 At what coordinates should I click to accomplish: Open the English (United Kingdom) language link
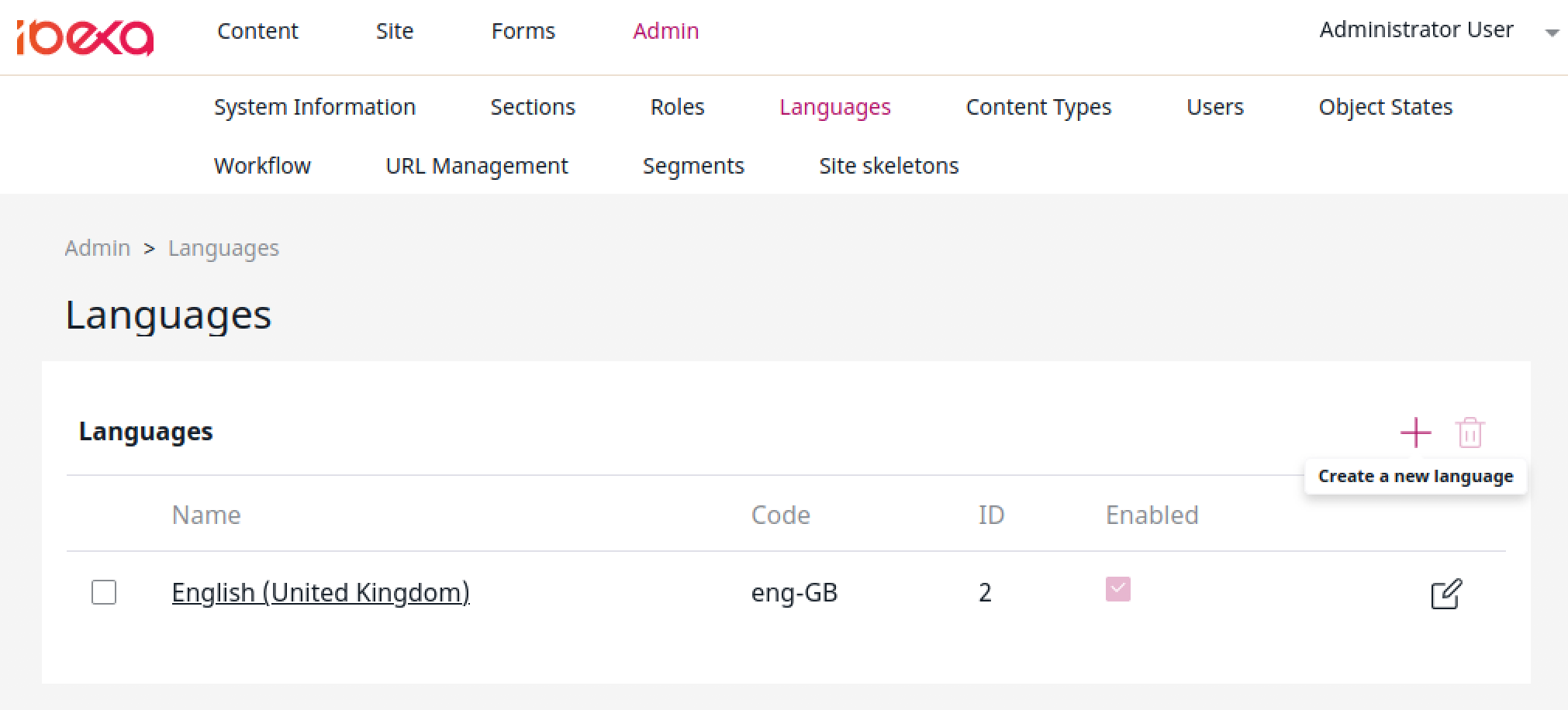321,592
